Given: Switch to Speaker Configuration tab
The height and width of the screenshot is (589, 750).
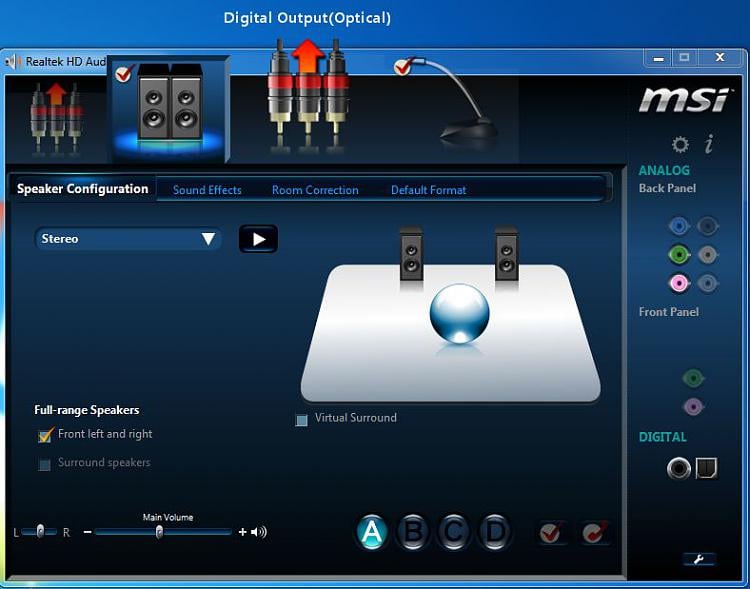Looking at the screenshot, I should [x=83, y=189].
